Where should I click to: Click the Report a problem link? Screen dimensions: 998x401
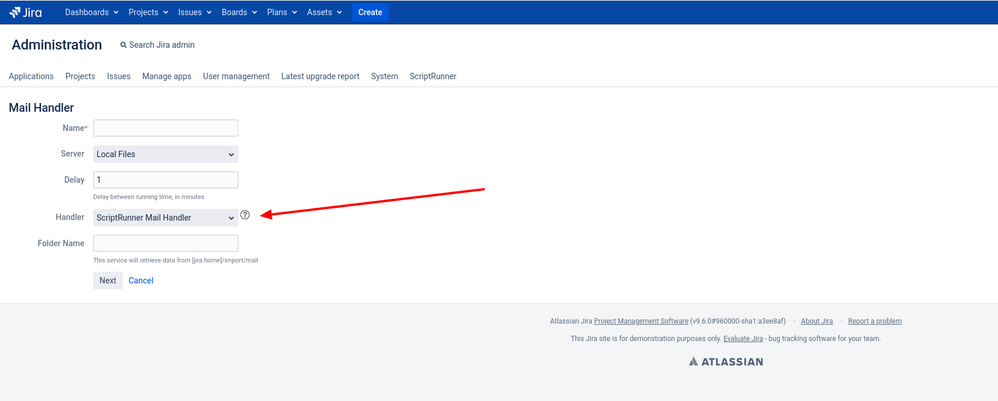click(875, 321)
